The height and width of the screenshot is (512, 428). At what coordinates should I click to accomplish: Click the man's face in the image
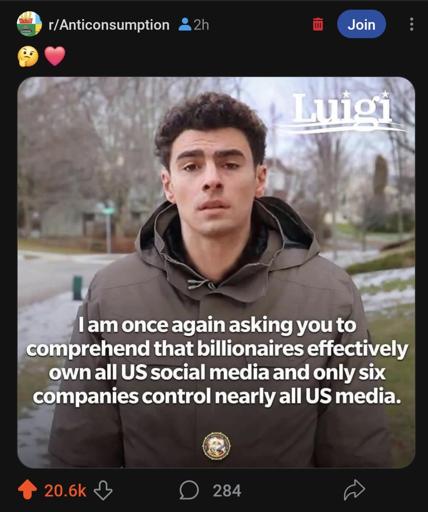(213, 177)
